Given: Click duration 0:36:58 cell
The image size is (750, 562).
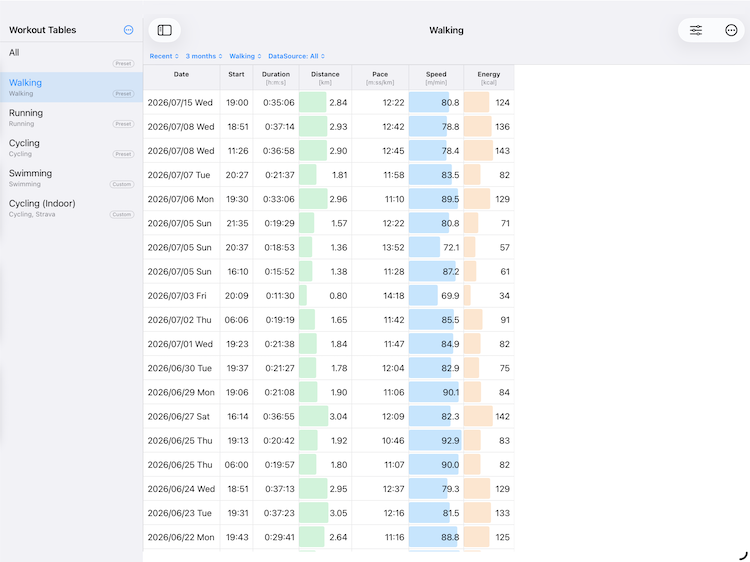Looking at the screenshot, I should click(x=278, y=151).
